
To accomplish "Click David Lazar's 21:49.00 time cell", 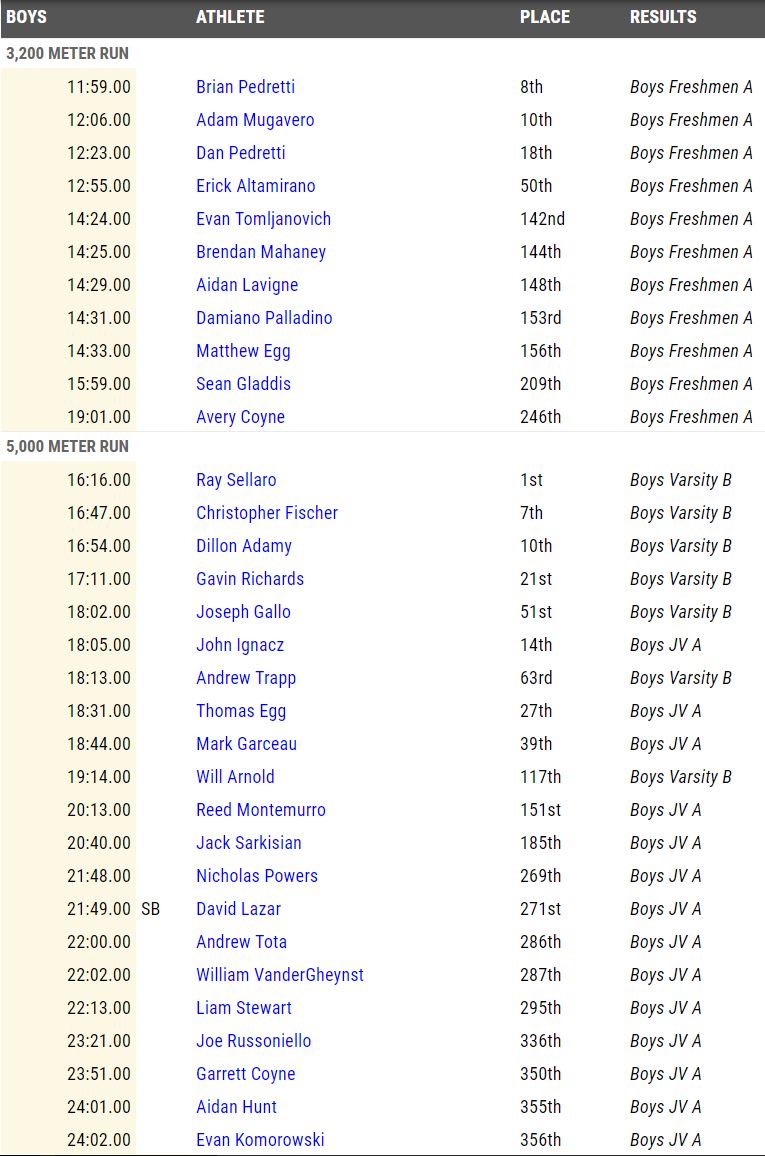I will coord(99,909).
